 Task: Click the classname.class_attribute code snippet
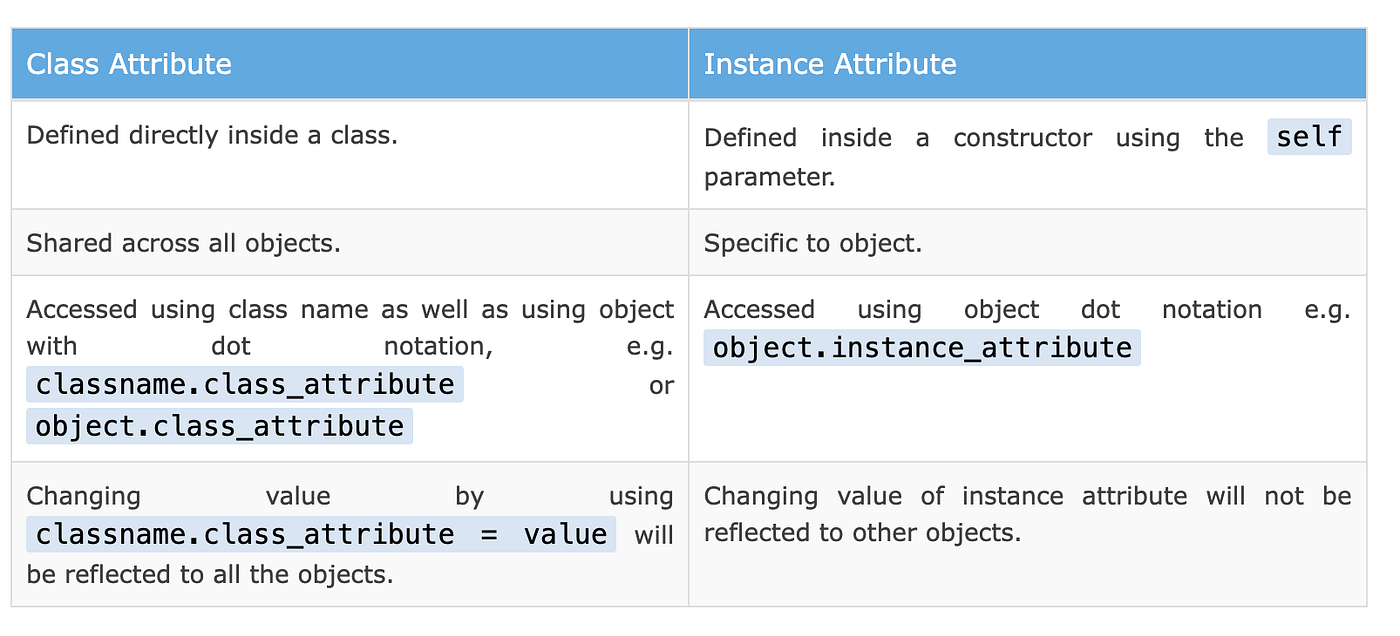[x=245, y=384]
